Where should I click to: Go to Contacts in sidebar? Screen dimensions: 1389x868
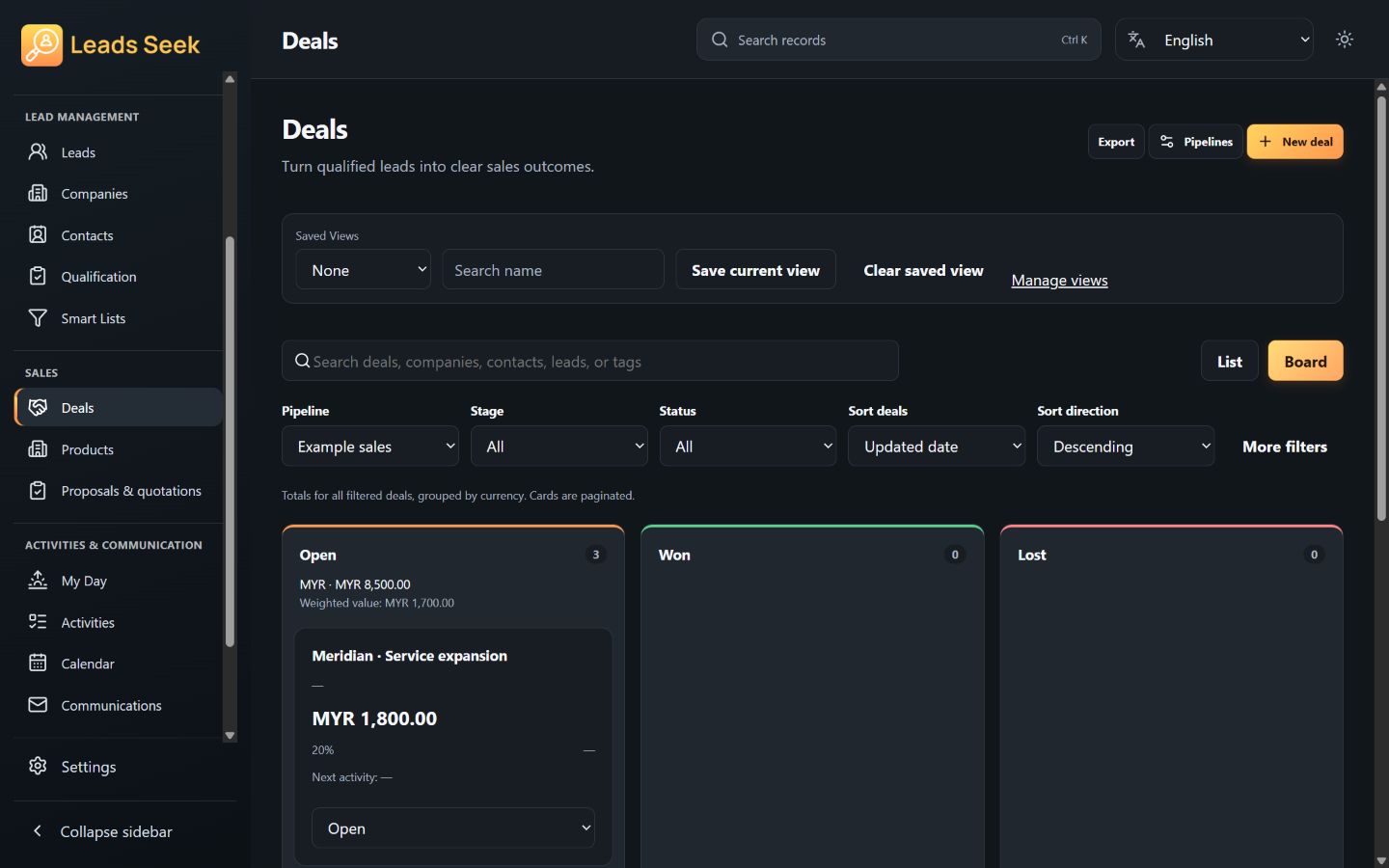click(118, 235)
